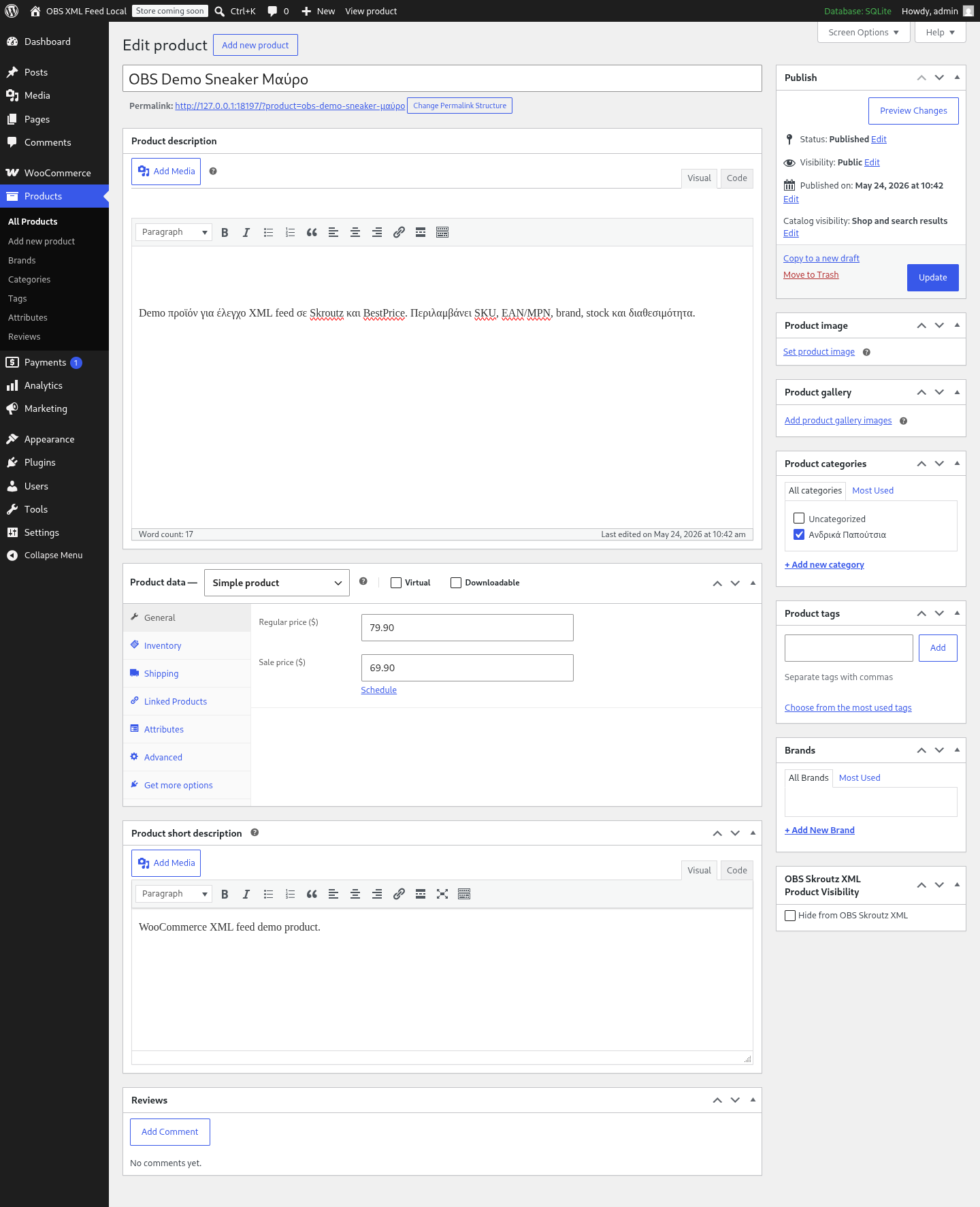980x1207 pixels.
Task: Toggle italic in product description toolbar
Action: [246, 232]
